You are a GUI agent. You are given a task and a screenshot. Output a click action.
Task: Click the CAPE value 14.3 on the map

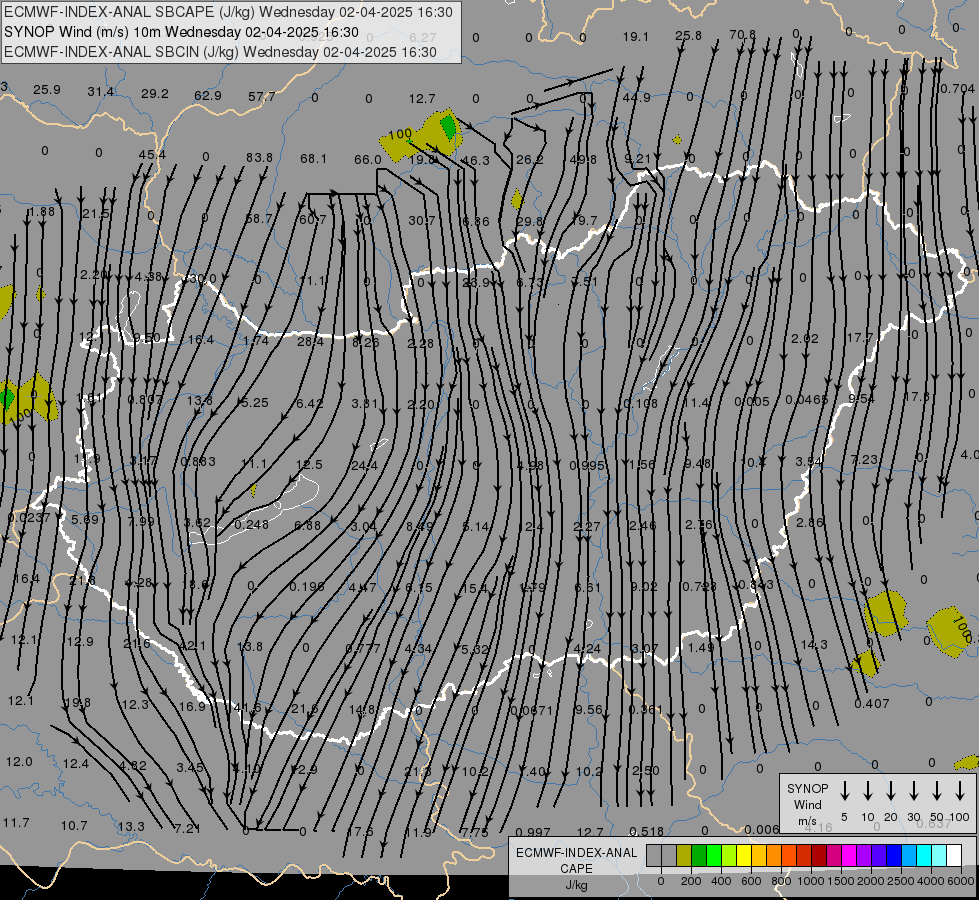coord(814,644)
